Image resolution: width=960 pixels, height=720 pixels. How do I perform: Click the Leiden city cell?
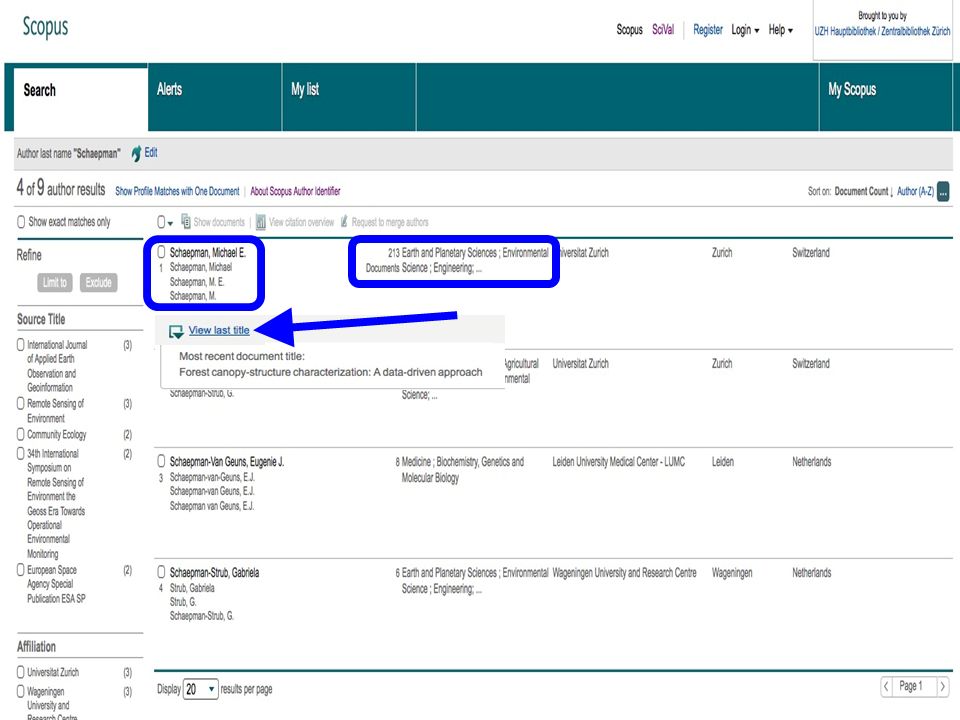pos(722,462)
